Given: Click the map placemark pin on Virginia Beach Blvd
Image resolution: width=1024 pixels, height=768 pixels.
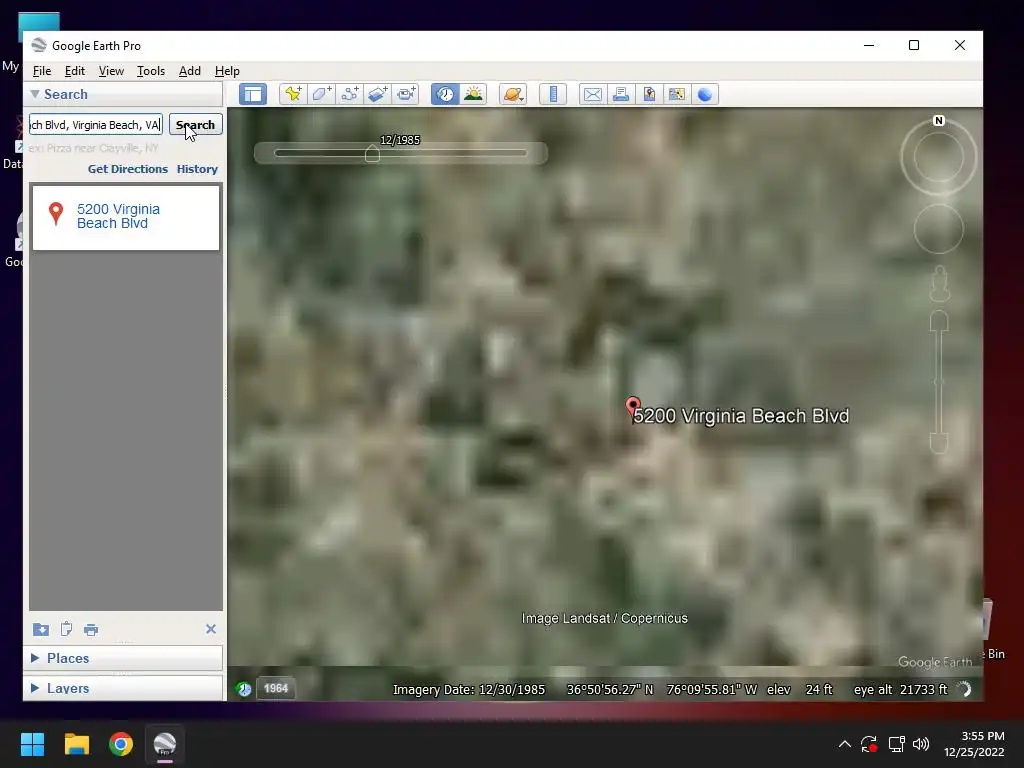Looking at the screenshot, I should [x=632, y=408].
